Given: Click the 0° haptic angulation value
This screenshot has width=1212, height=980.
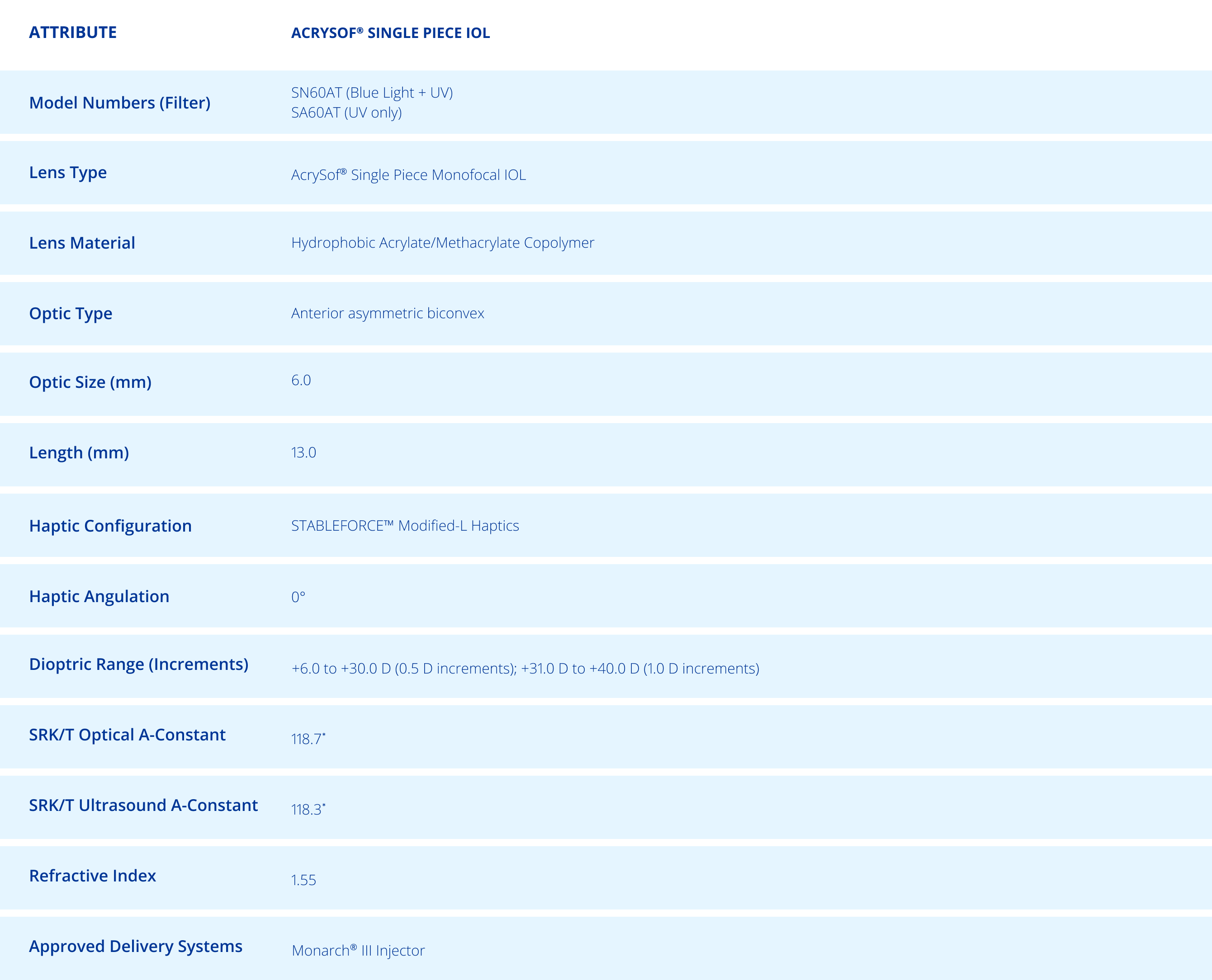Looking at the screenshot, I should 298,597.
